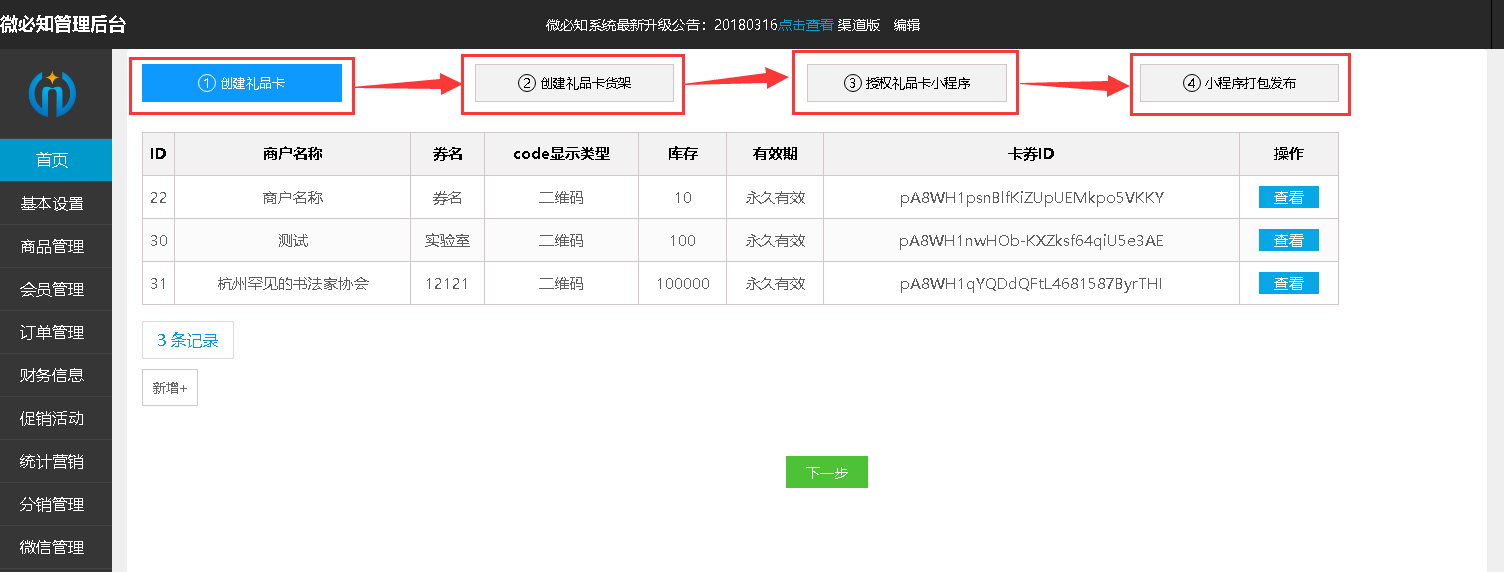Click the 卡券ID column header
Viewport: 1504px width, 572px height.
(x=1031, y=154)
